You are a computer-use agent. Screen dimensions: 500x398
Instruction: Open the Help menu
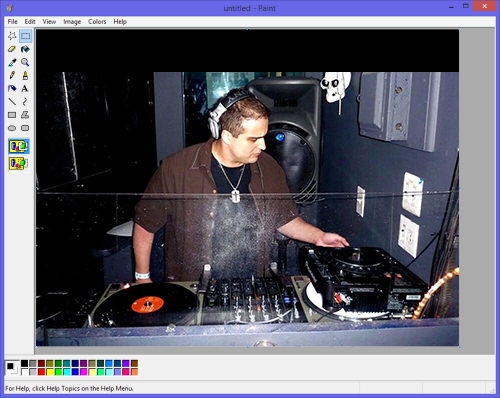point(120,22)
